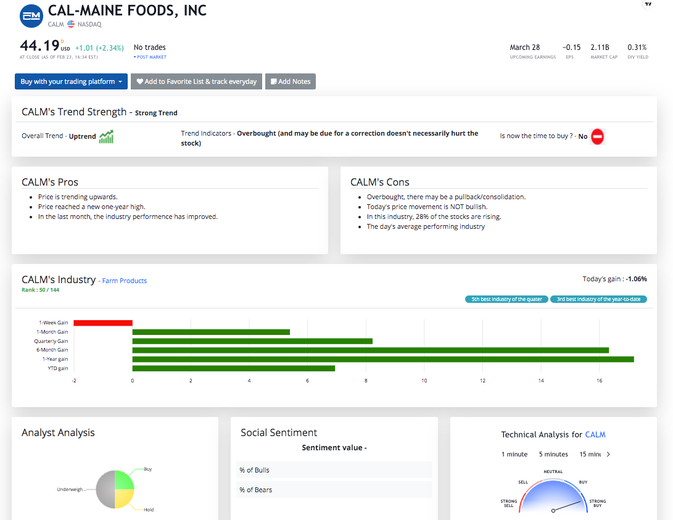Click the Rank : 50 / 144 text

pos(40,290)
